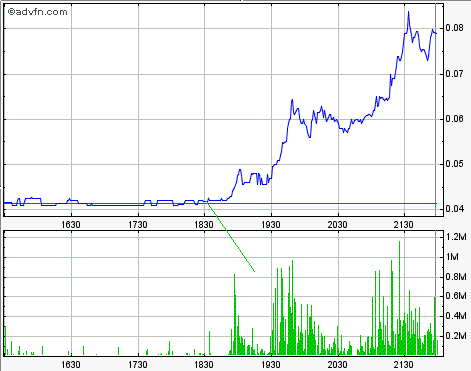Click the 0.07 price axis label

point(455,73)
